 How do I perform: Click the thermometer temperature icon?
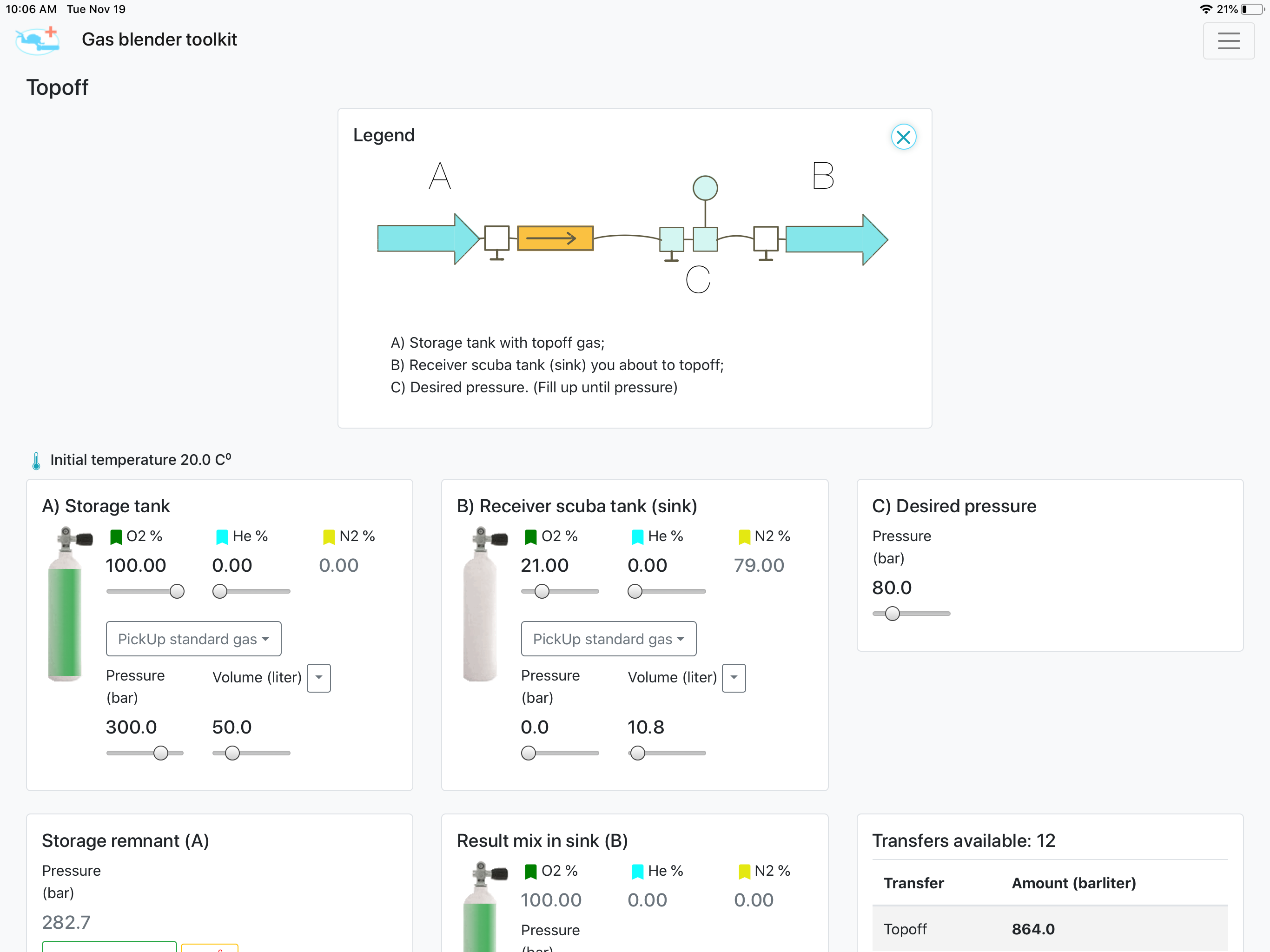pyautogui.click(x=36, y=461)
